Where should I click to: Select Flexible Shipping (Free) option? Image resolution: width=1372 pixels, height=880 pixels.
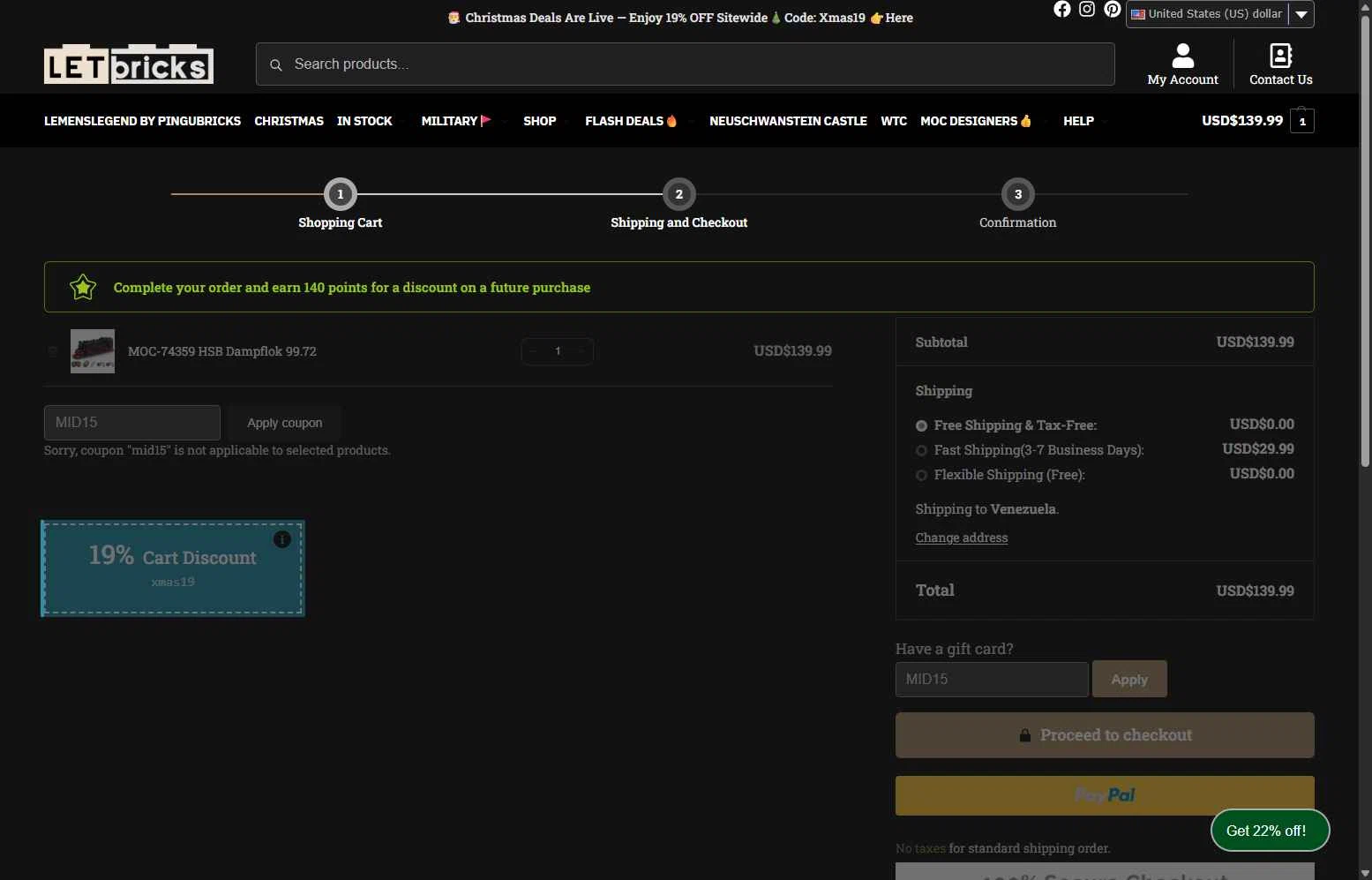[x=921, y=475]
